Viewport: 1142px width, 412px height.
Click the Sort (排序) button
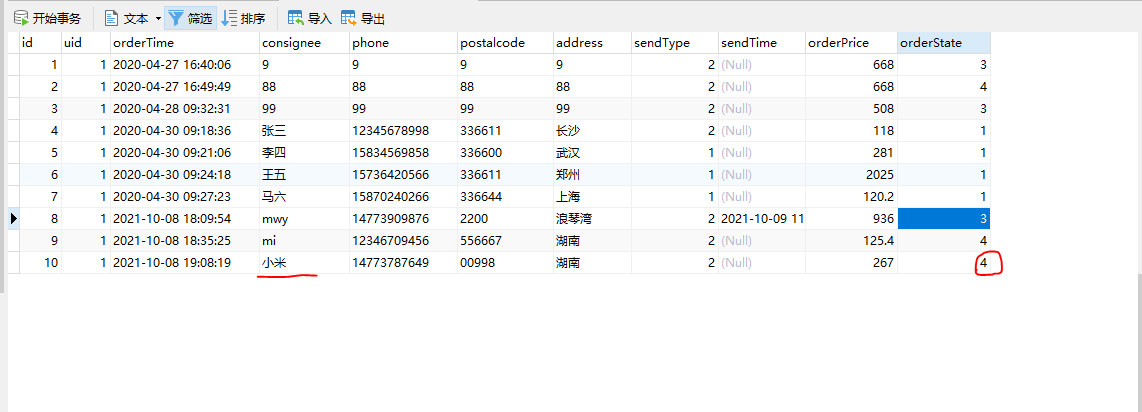[244, 18]
